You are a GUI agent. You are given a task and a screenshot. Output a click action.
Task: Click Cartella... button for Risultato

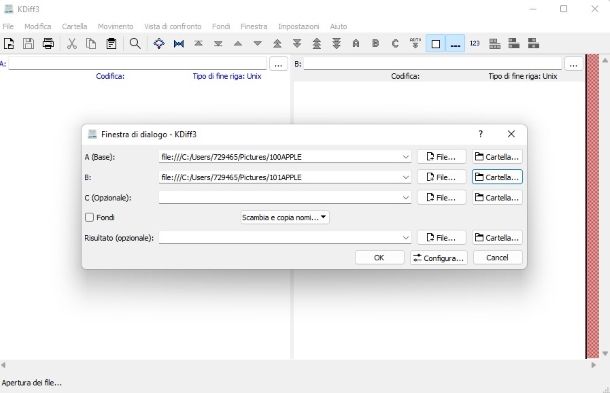pos(497,238)
